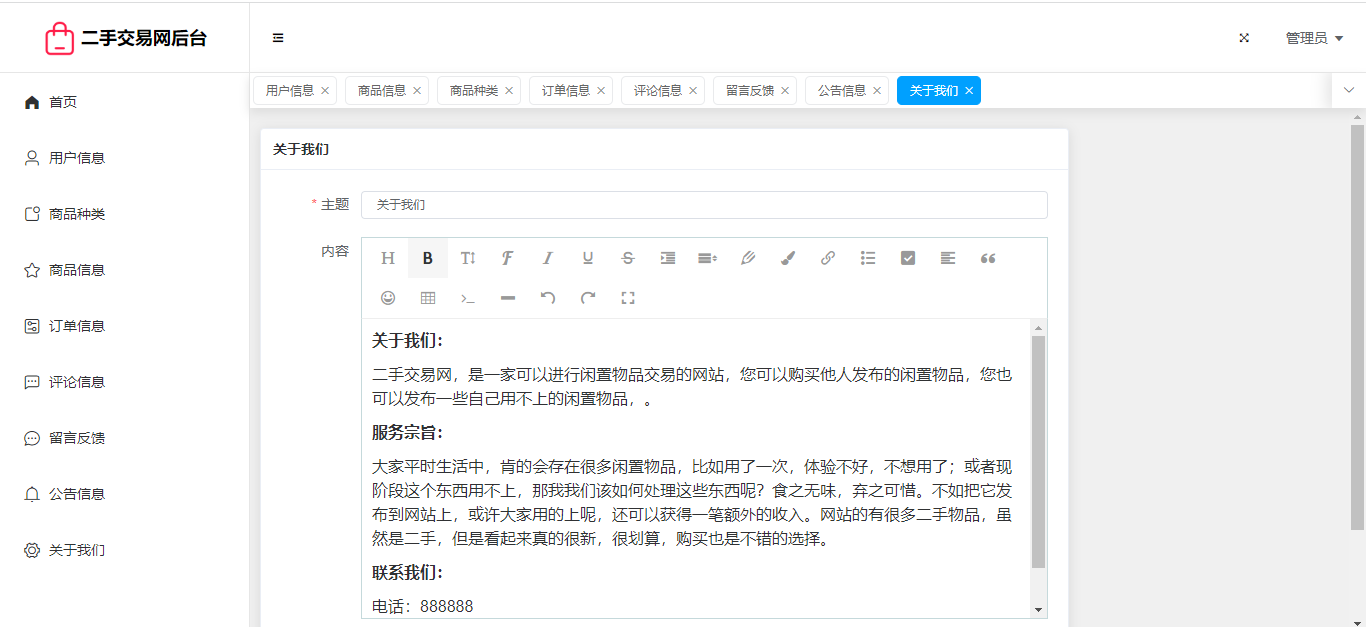The image size is (1366, 627).
Task: Toggle fullscreen editor mode
Action: pyautogui.click(x=628, y=298)
